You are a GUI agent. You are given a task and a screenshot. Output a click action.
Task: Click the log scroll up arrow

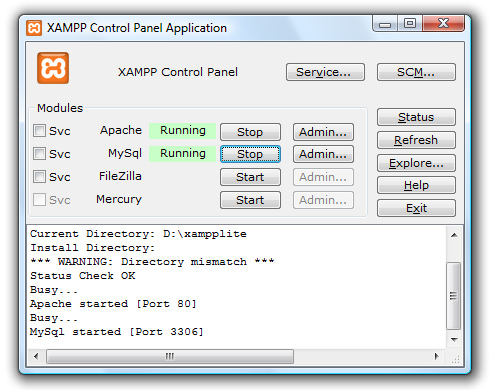tap(454, 235)
